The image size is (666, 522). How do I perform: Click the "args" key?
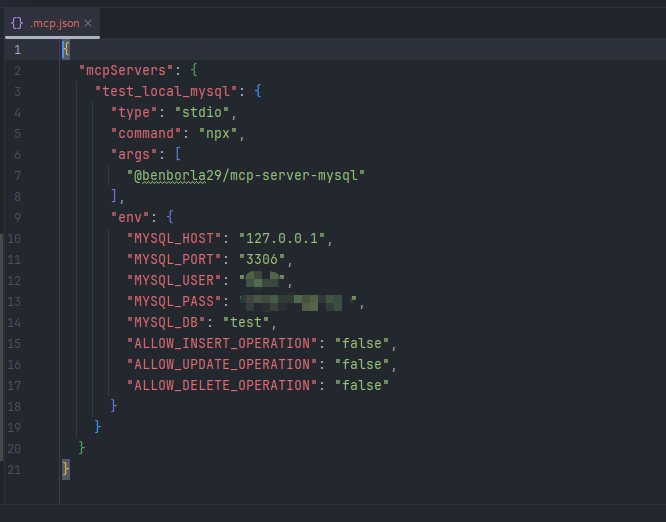[134, 155]
